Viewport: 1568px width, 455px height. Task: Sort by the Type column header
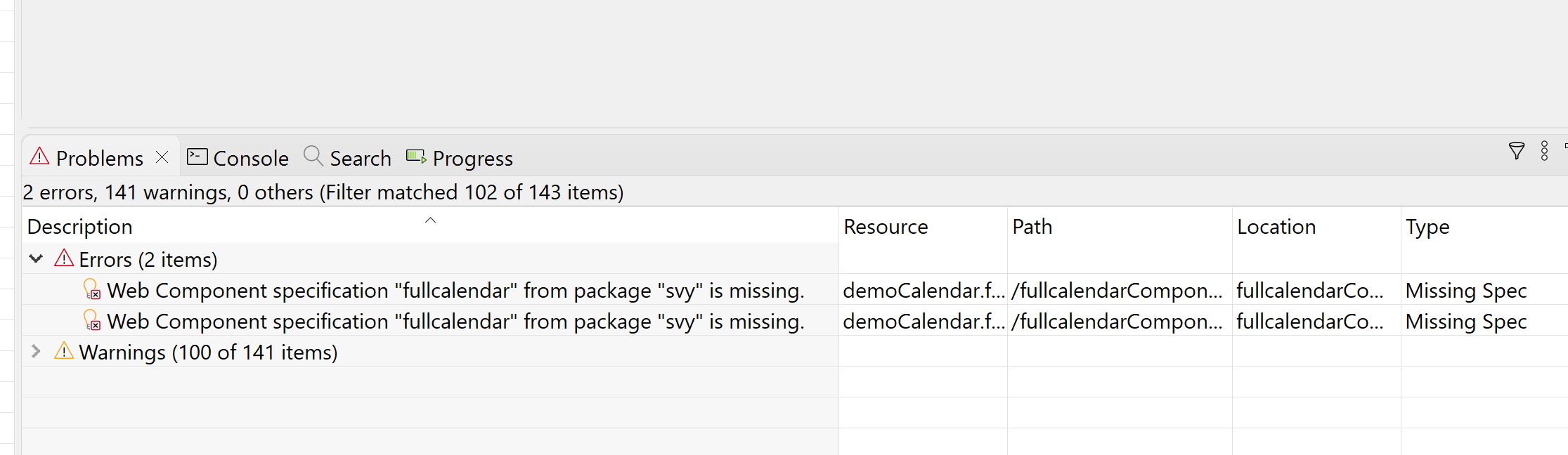coord(1484,226)
